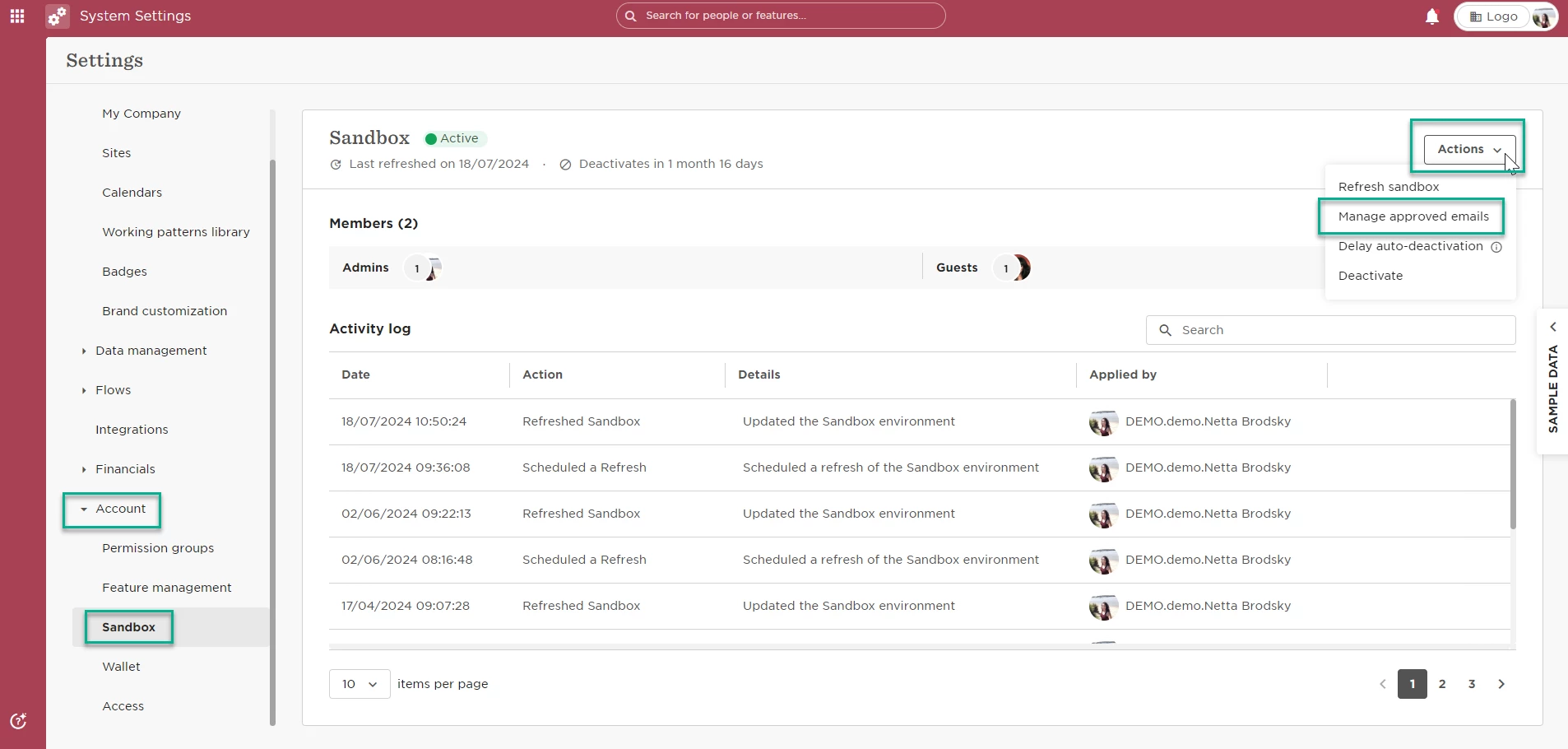Click the System Settings gears icon
The image size is (1568, 749).
tap(57, 16)
